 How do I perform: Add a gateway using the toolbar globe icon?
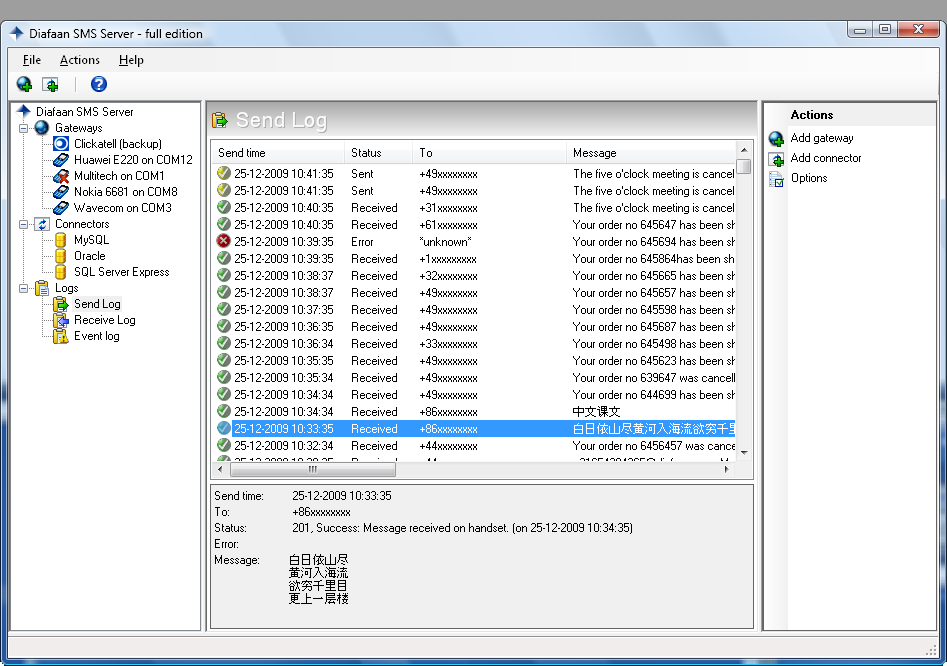pos(22,84)
